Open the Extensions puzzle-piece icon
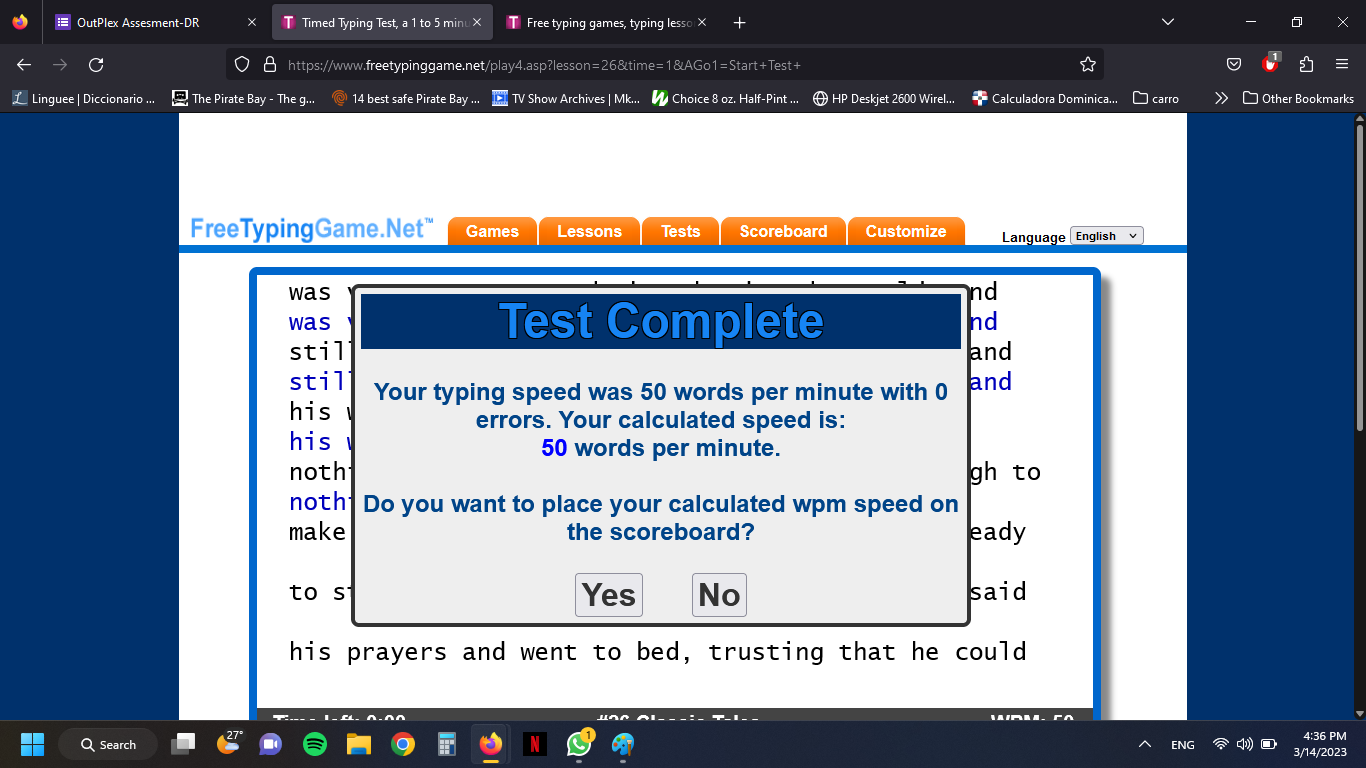The width and height of the screenshot is (1366, 768). click(1306, 65)
